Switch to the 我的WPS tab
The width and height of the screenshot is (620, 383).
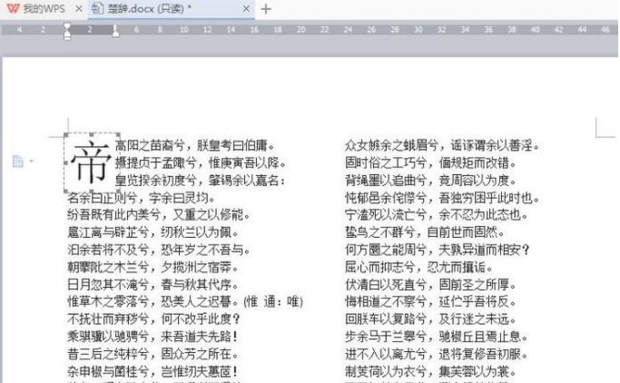[43, 9]
